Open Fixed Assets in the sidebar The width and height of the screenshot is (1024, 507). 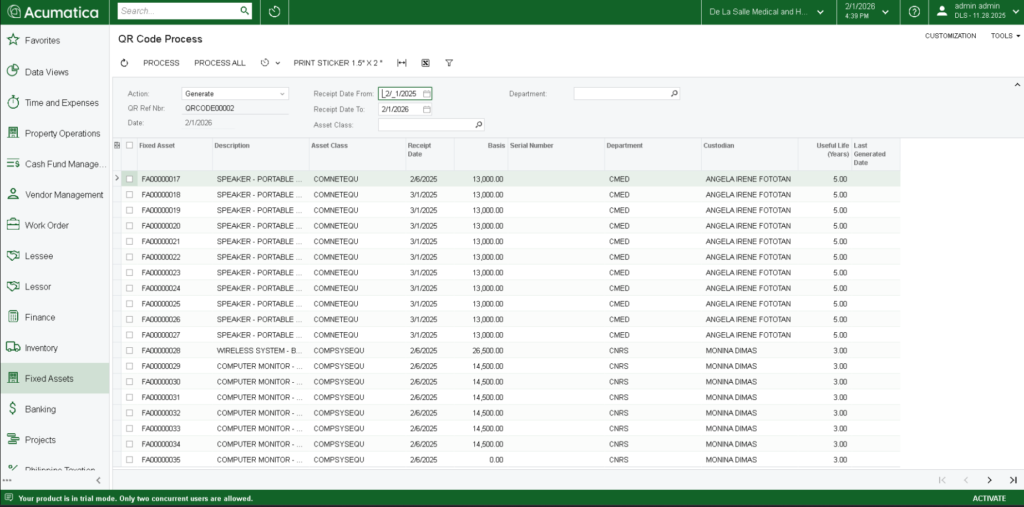click(x=49, y=378)
